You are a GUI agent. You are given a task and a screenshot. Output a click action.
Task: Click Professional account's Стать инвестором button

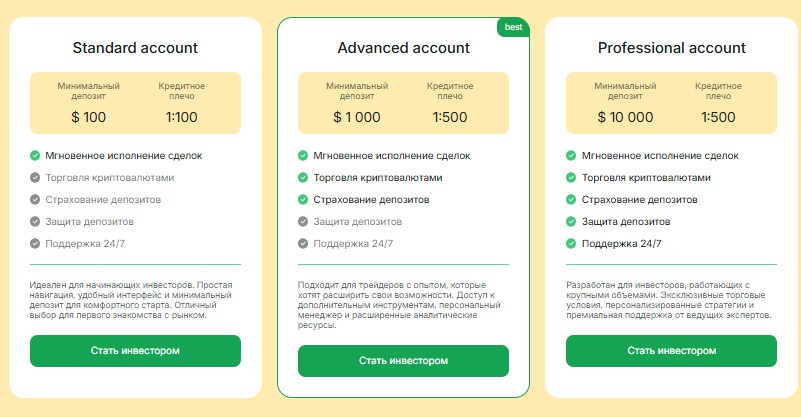tap(671, 351)
